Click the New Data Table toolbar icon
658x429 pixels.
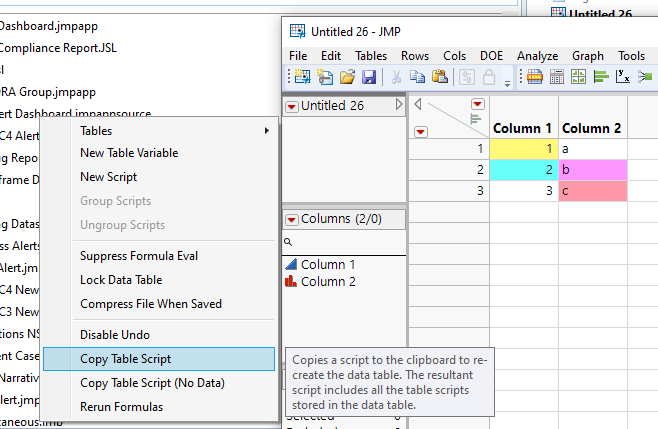(x=302, y=77)
